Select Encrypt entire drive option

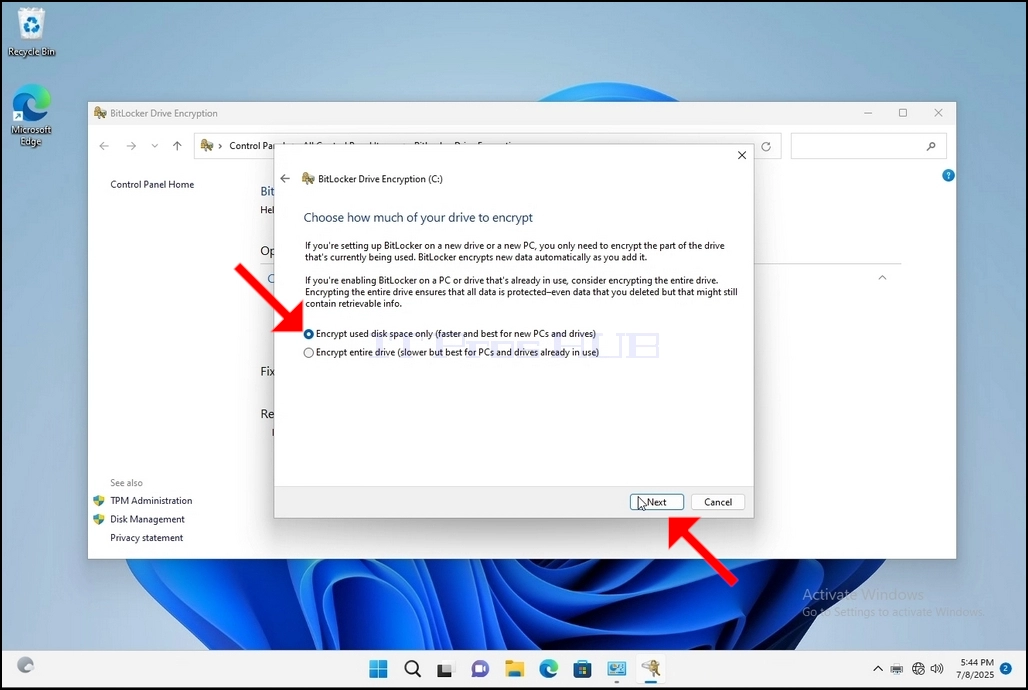point(451,352)
